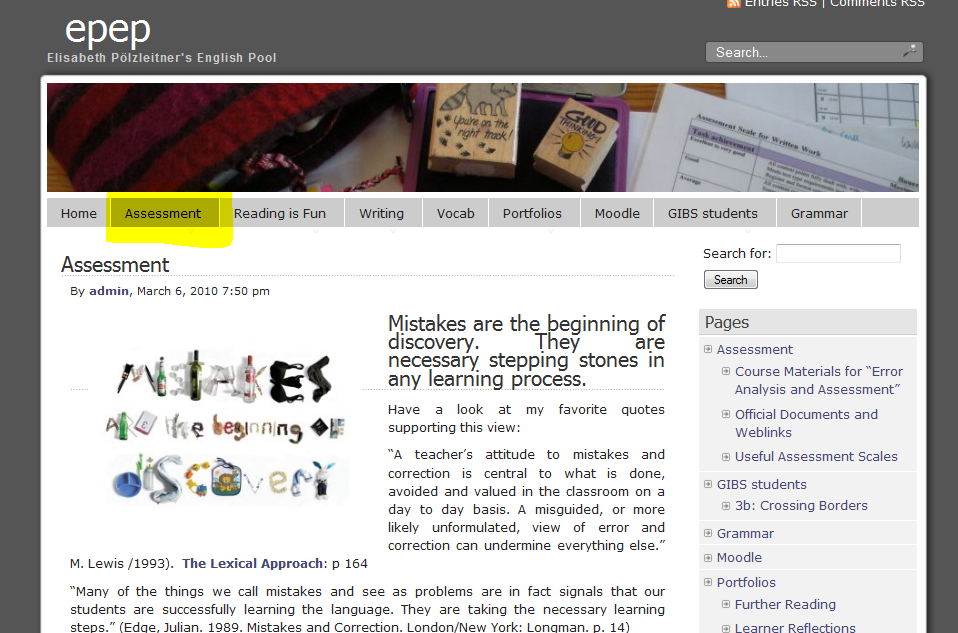Expand the GIBS students navigation menu

pos(712,213)
